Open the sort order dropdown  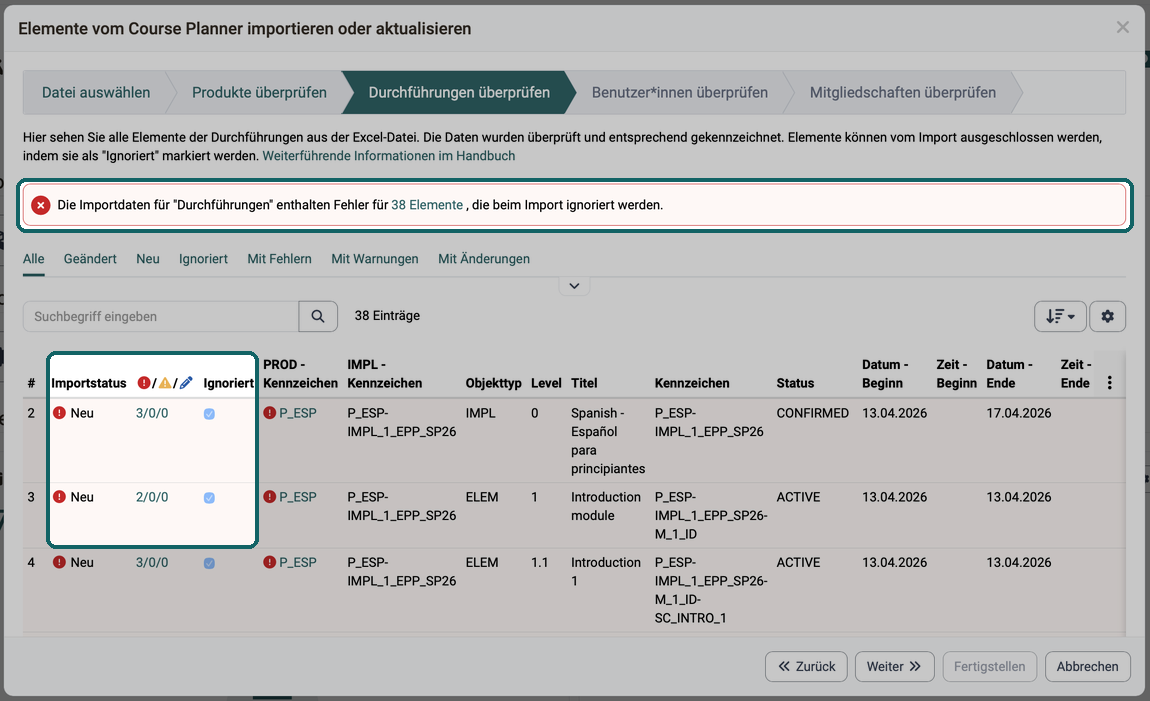click(1060, 316)
